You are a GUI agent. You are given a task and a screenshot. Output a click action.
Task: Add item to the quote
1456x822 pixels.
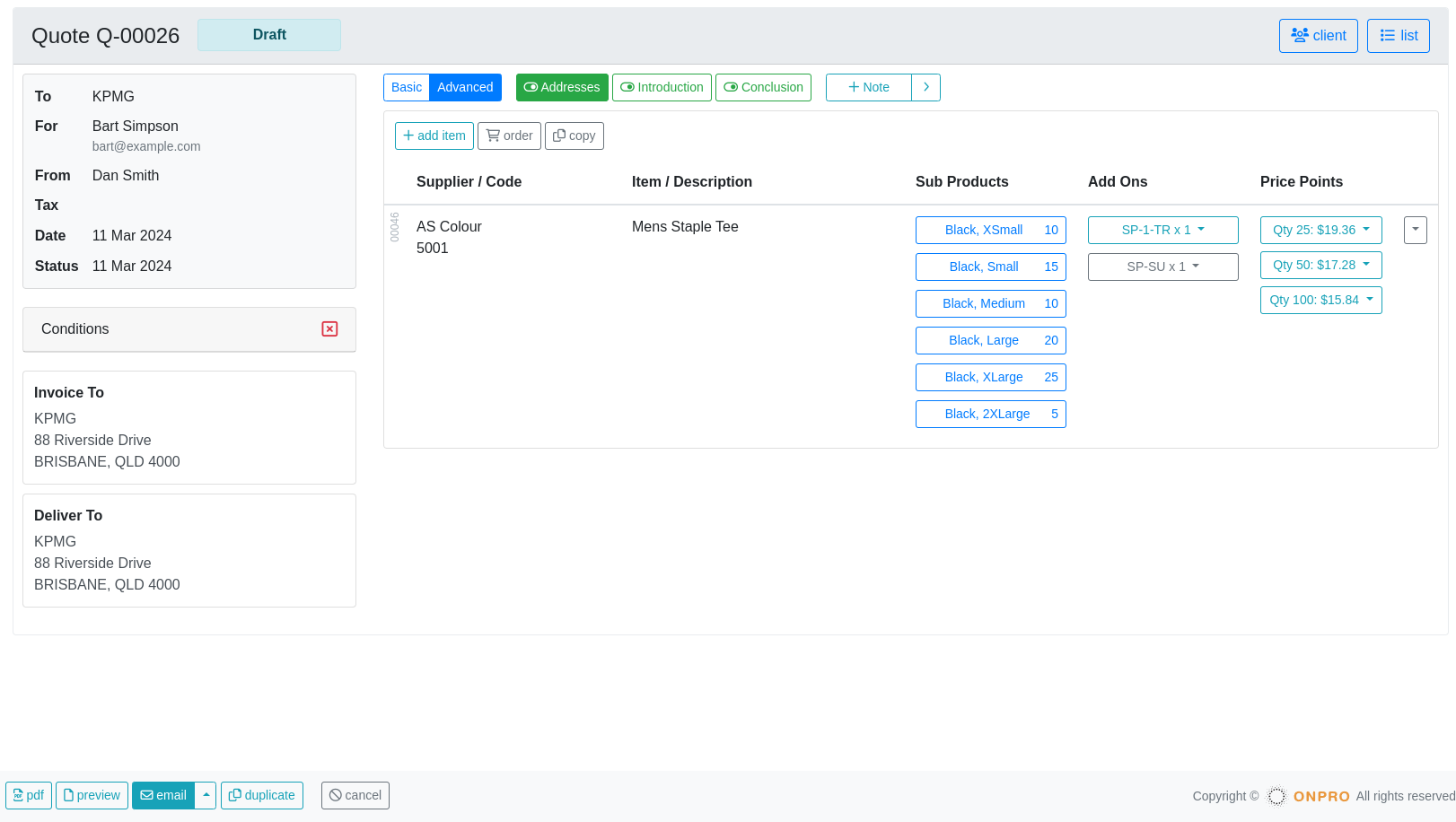pos(434,136)
